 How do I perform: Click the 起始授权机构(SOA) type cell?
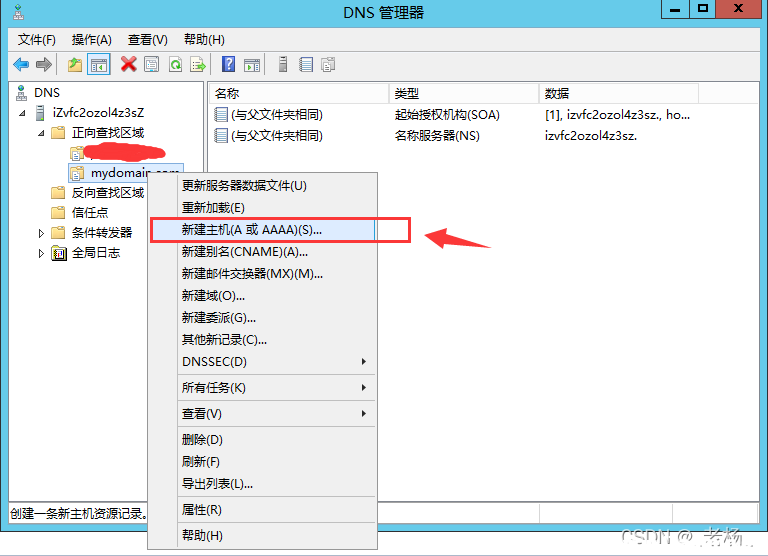(447, 115)
